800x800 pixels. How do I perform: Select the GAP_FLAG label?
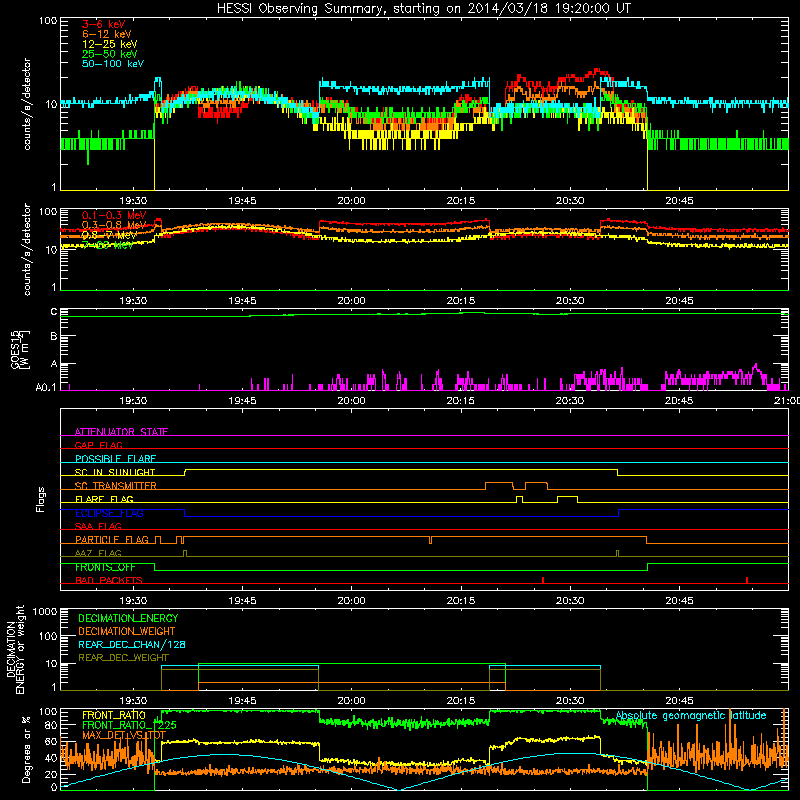tap(98, 445)
